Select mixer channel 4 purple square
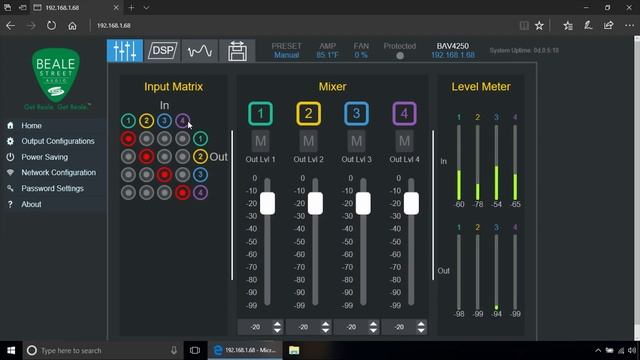 (x=404, y=113)
